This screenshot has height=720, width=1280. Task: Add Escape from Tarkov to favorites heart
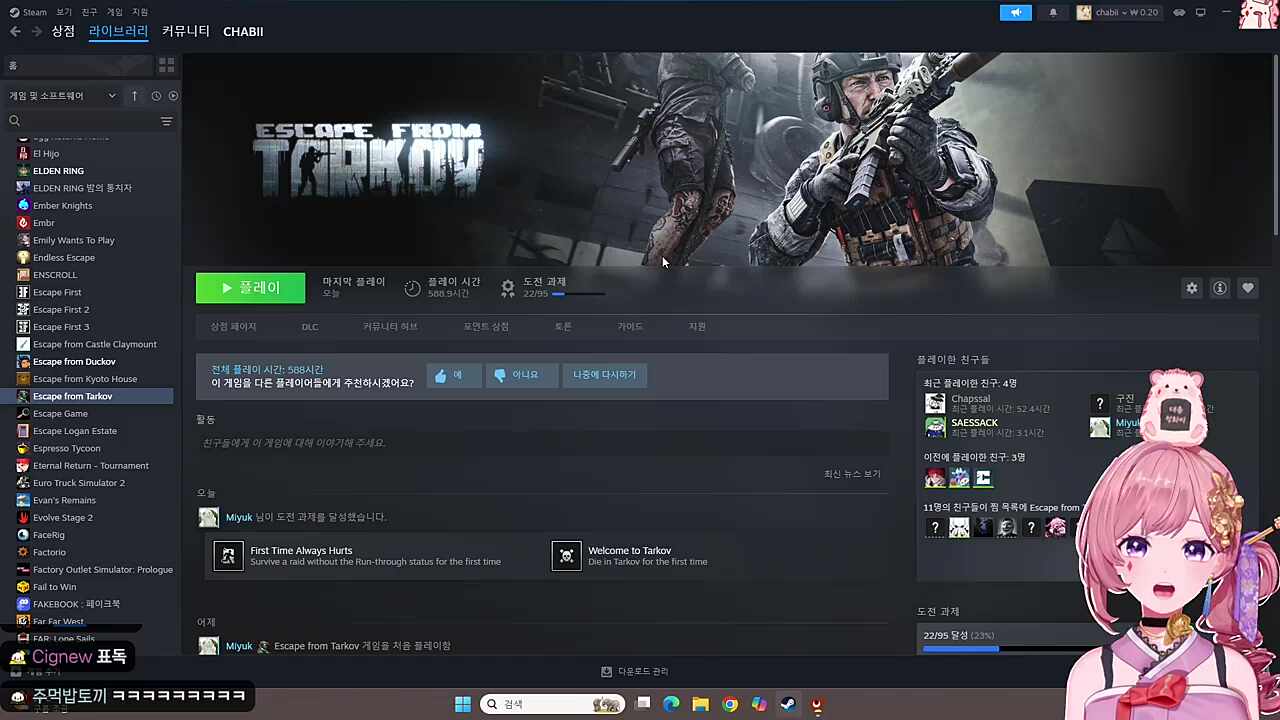click(1248, 288)
